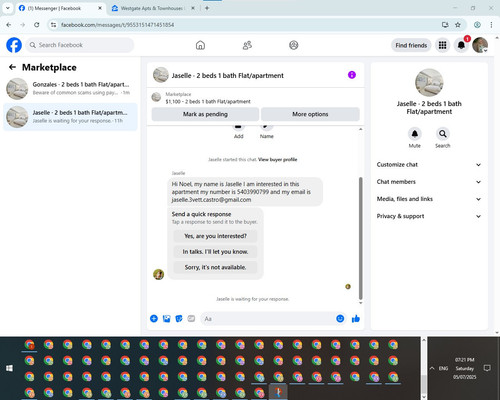Open the Windows Start button
The height and width of the screenshot is (400, 500).
(x=9, y=368)
